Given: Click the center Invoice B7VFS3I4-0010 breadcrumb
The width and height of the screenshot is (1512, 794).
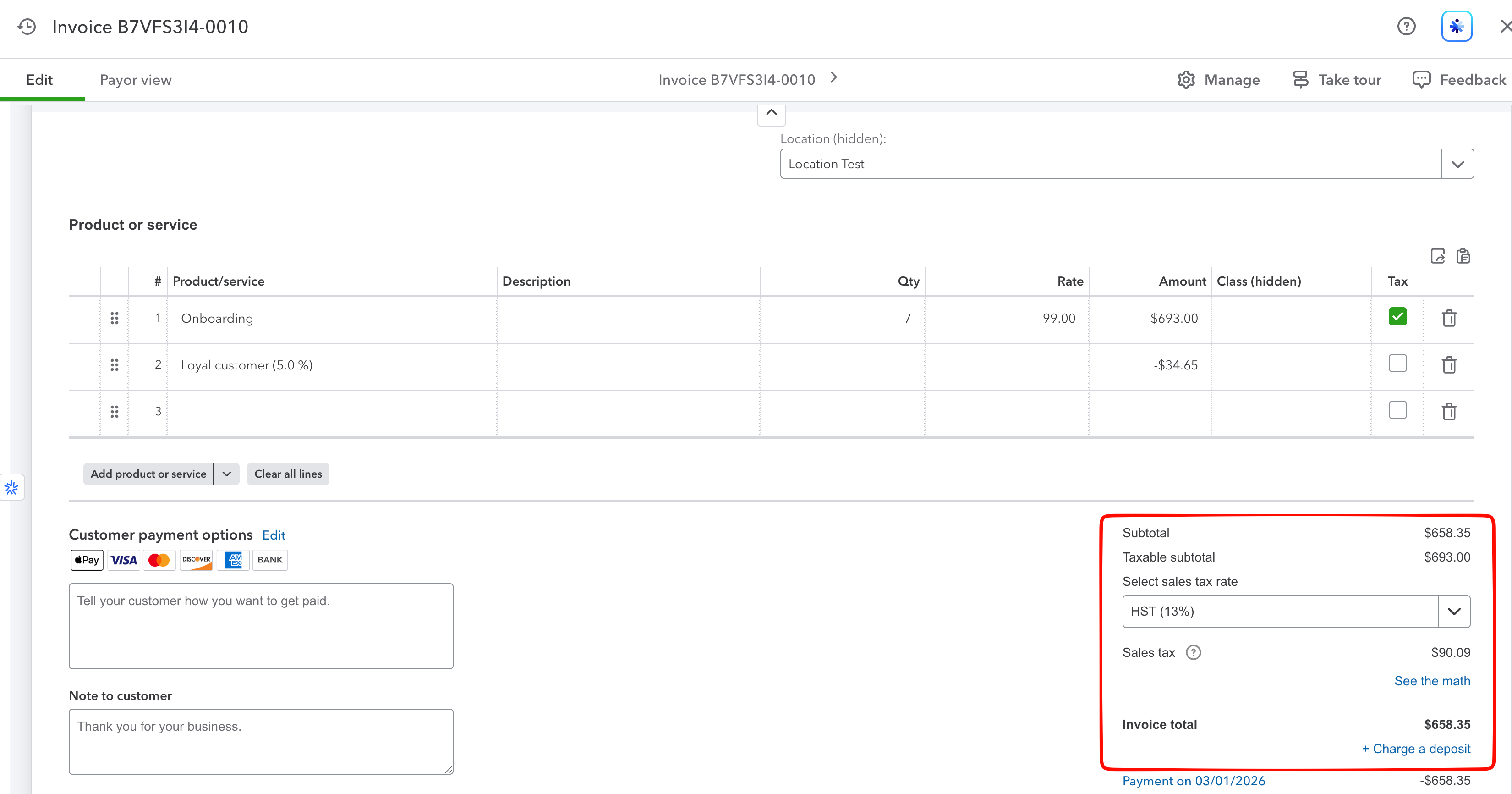Looking at the screenshot, I should click(737, 80).
